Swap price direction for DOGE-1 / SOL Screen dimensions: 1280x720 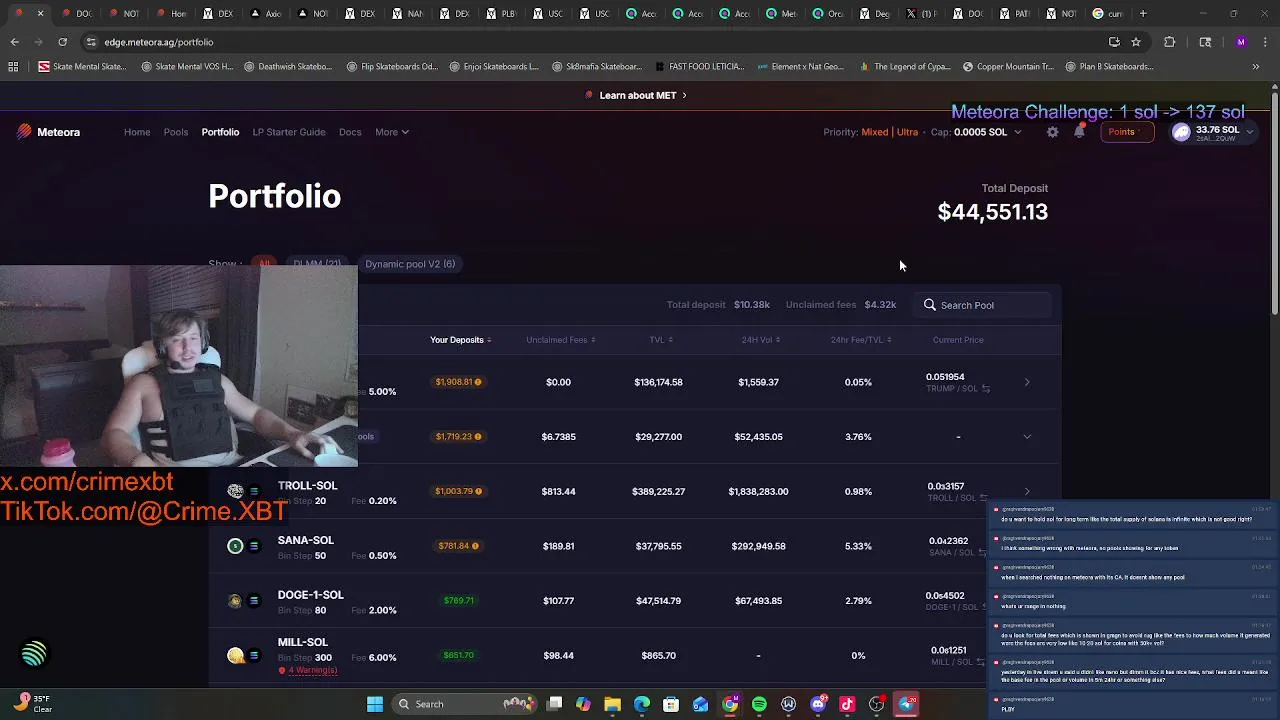pyautogui.click(x=986, y=607)
